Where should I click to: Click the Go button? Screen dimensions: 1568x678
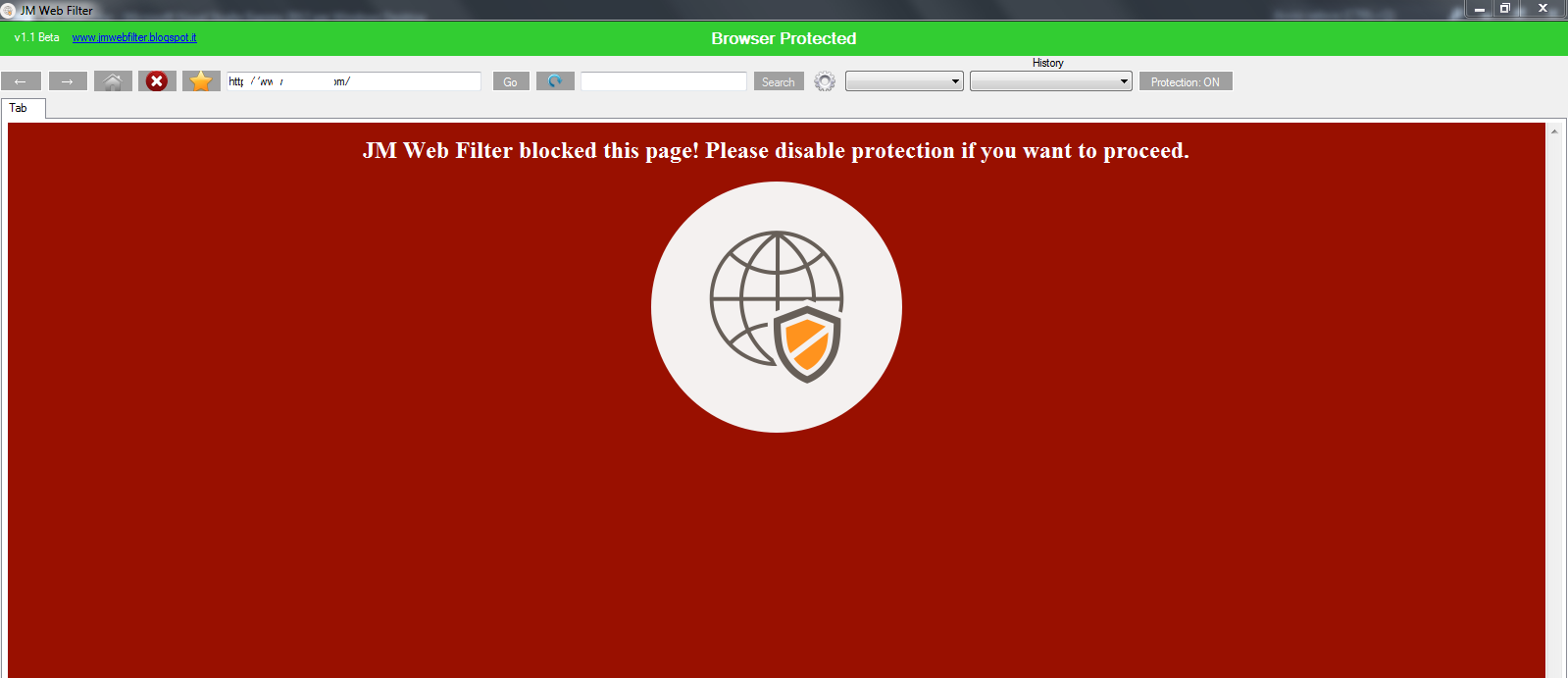coord(511,81)
